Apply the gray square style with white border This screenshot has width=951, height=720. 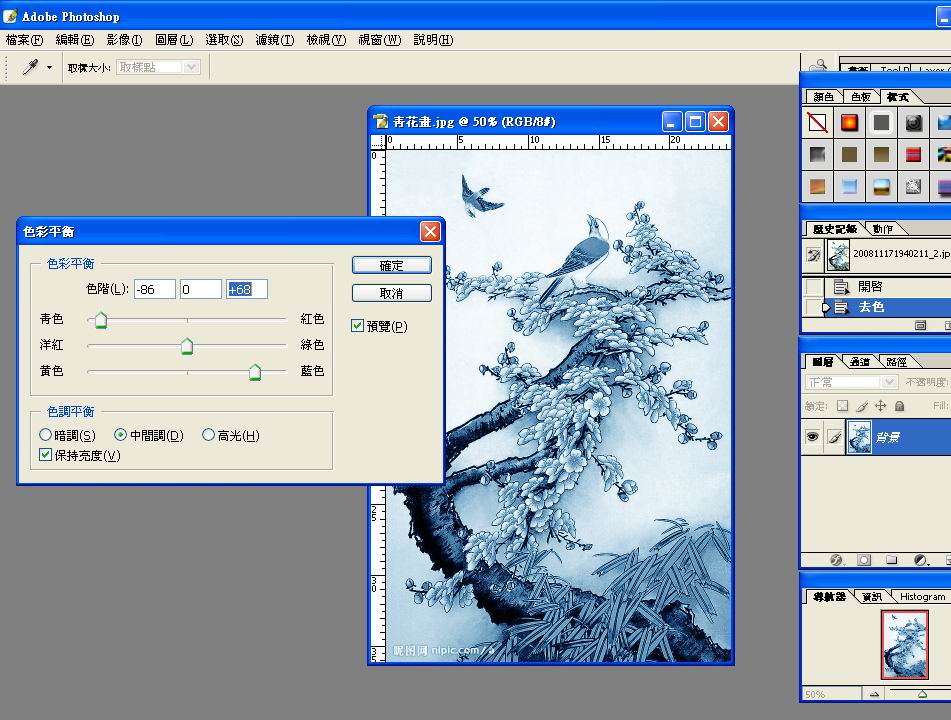point(881,123)
